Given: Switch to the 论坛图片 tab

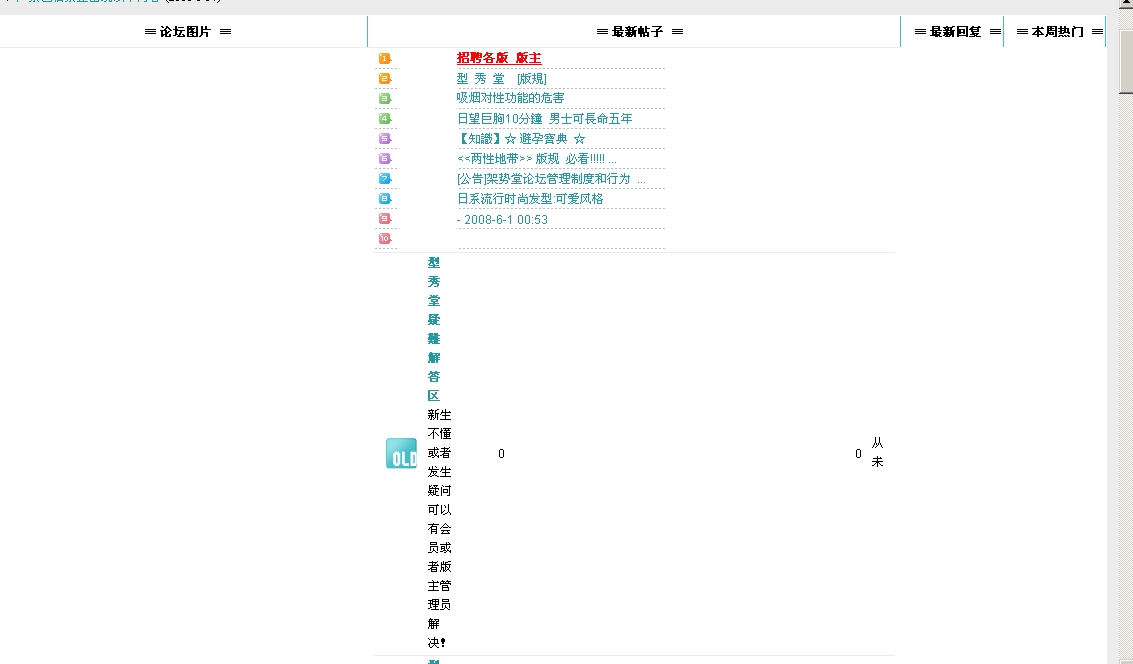Looking at the screenshot, I should click(x=188, y=32).
